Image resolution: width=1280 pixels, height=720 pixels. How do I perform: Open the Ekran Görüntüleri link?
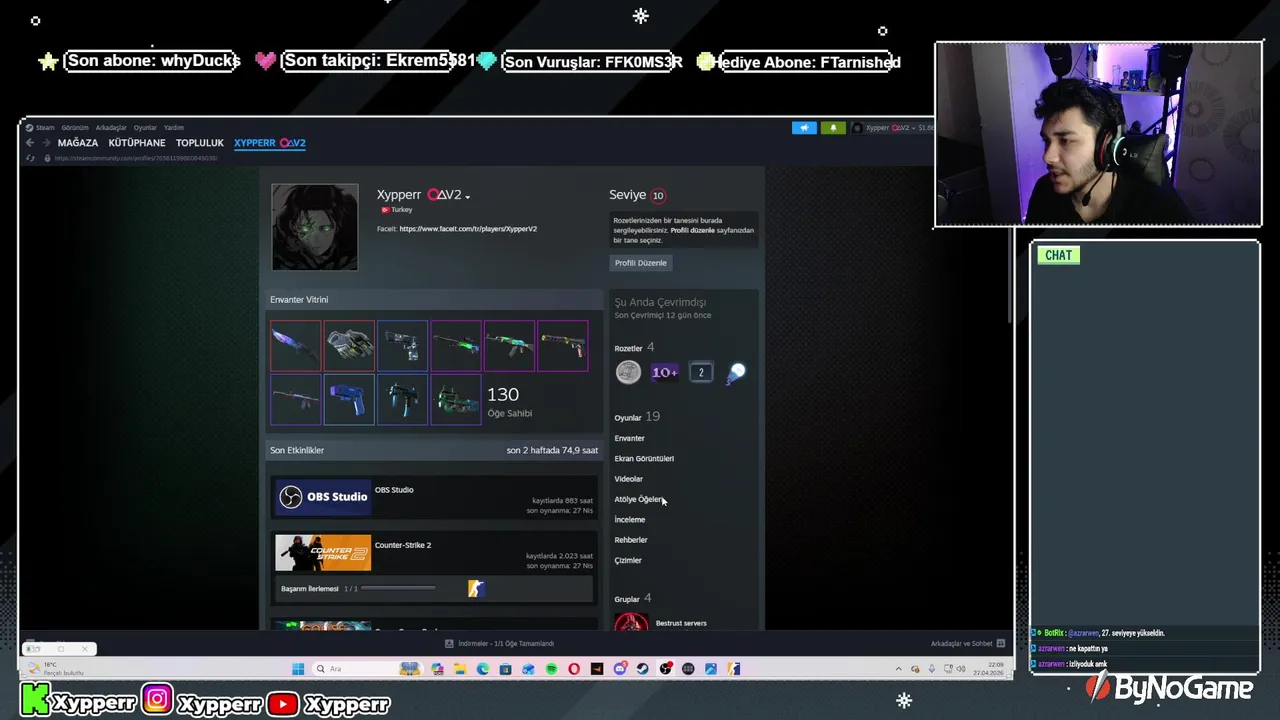click(644, 459)
